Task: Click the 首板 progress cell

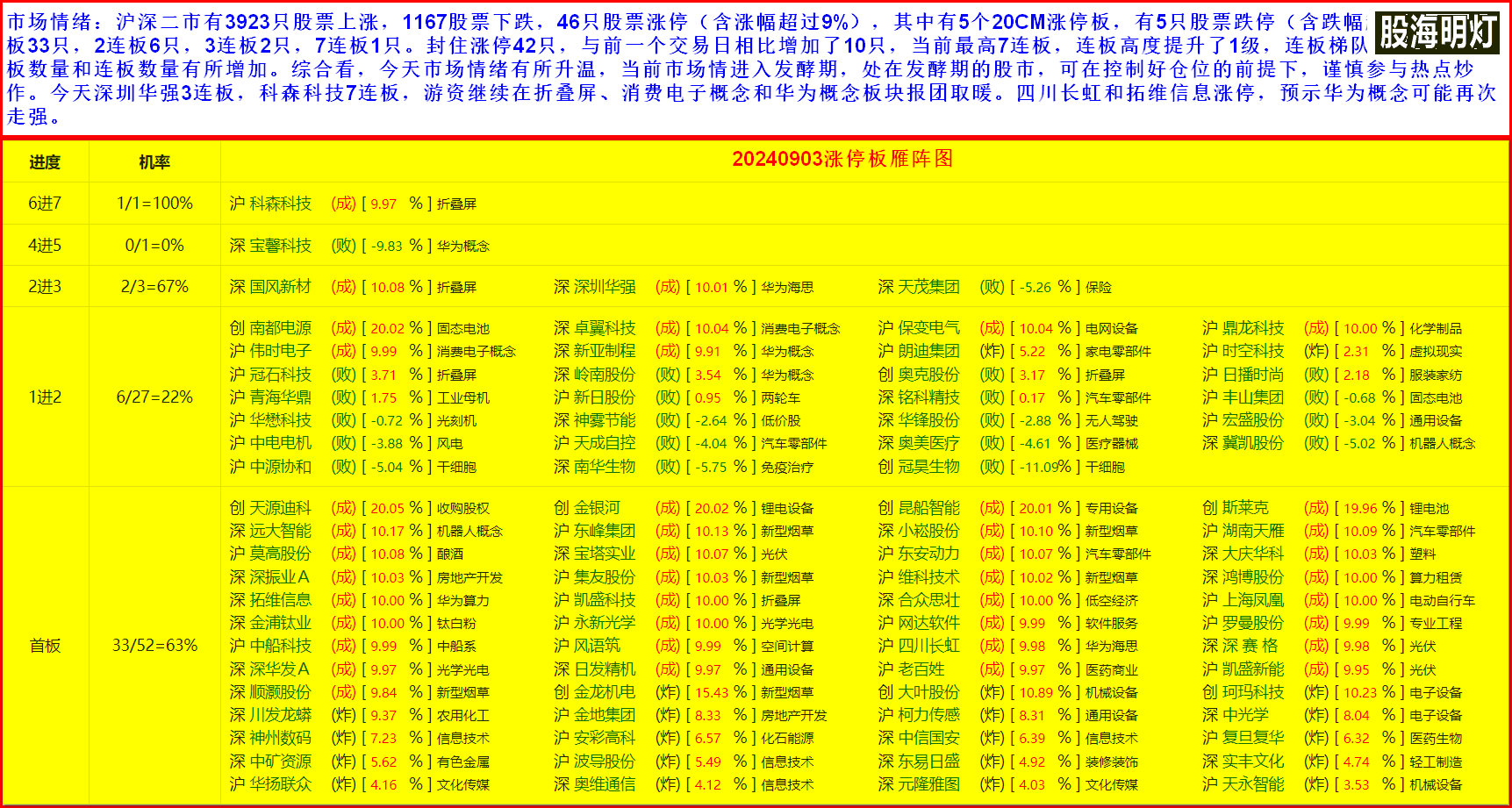Action: 45,646
